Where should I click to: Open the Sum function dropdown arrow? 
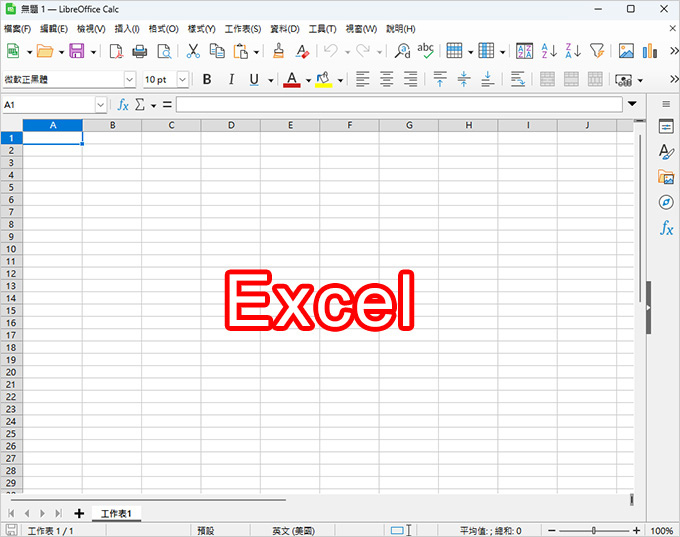[154, 105]
